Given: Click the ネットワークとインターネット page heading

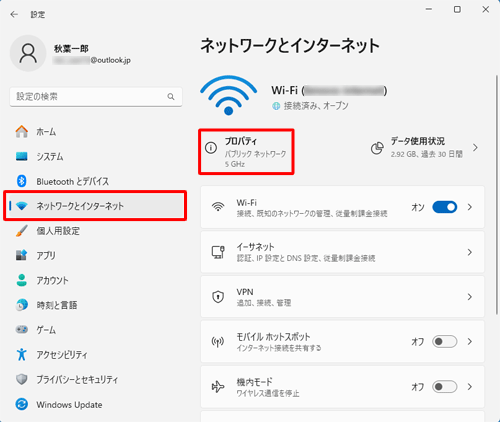Looking at the screenshot, I should tap(290, 46).
